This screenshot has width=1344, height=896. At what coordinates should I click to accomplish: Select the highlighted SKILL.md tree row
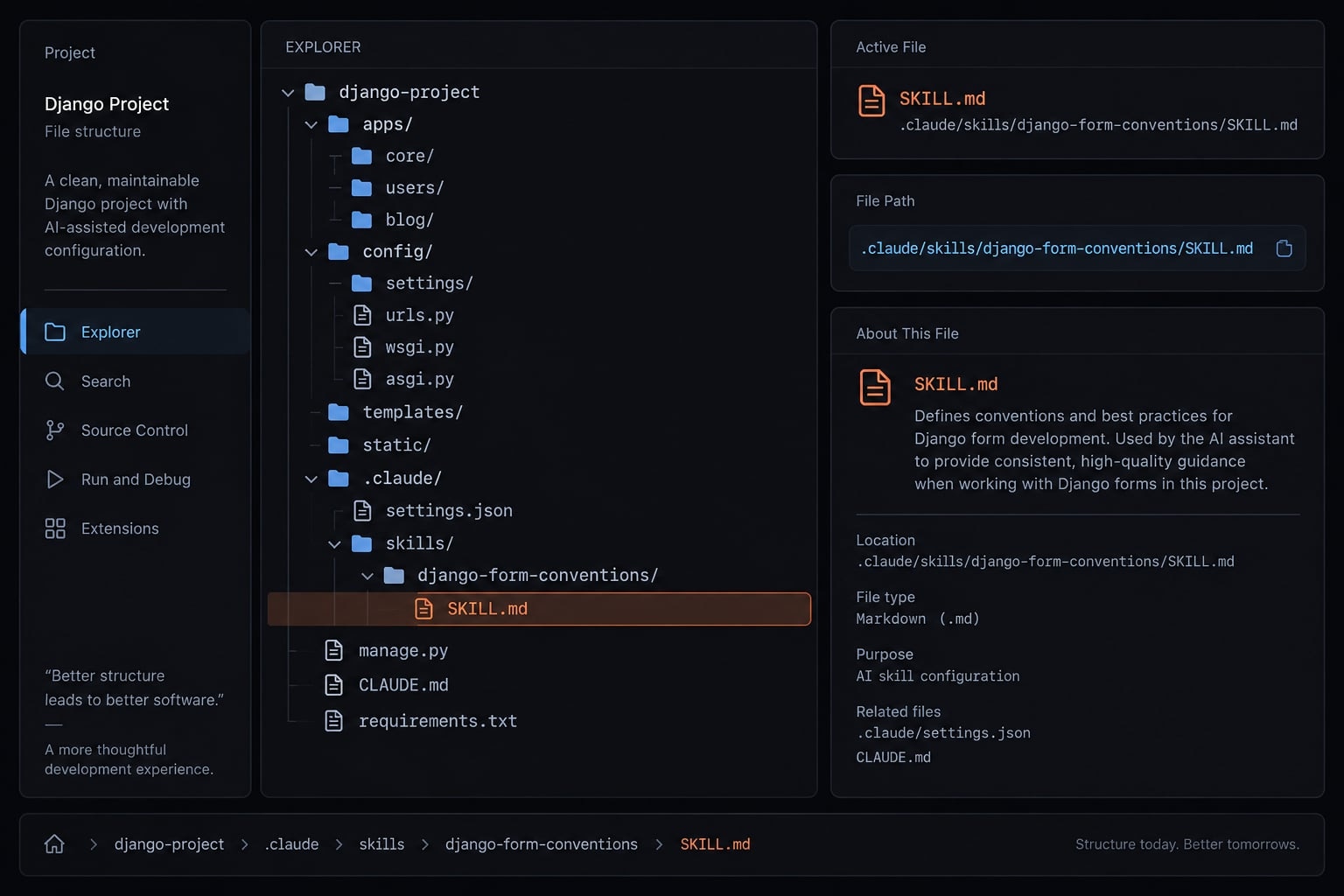click(x=539, y=608)
